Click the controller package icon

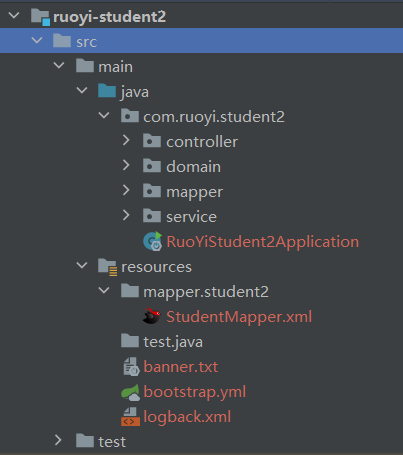(152, 141)
